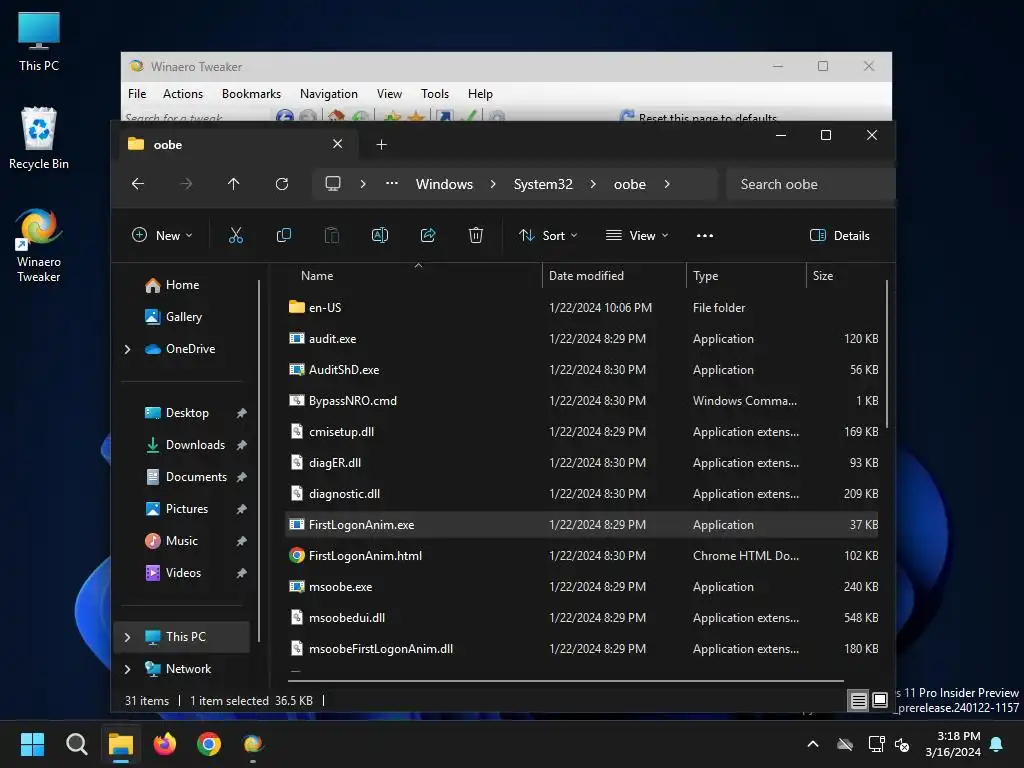This screenshot has width=1024, height=768.
Task: Sort by Date modified column header
Action: (614, 276)
